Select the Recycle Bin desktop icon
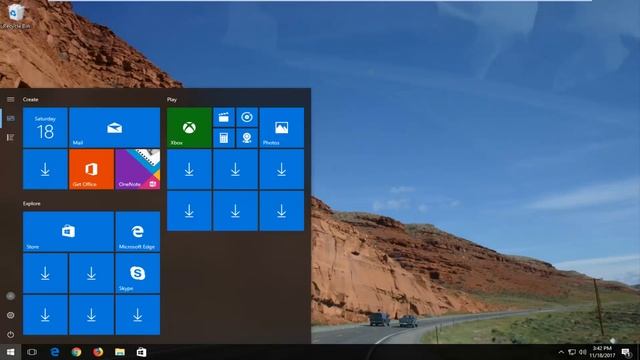640x360 pixels. click(x=16, y=16)
